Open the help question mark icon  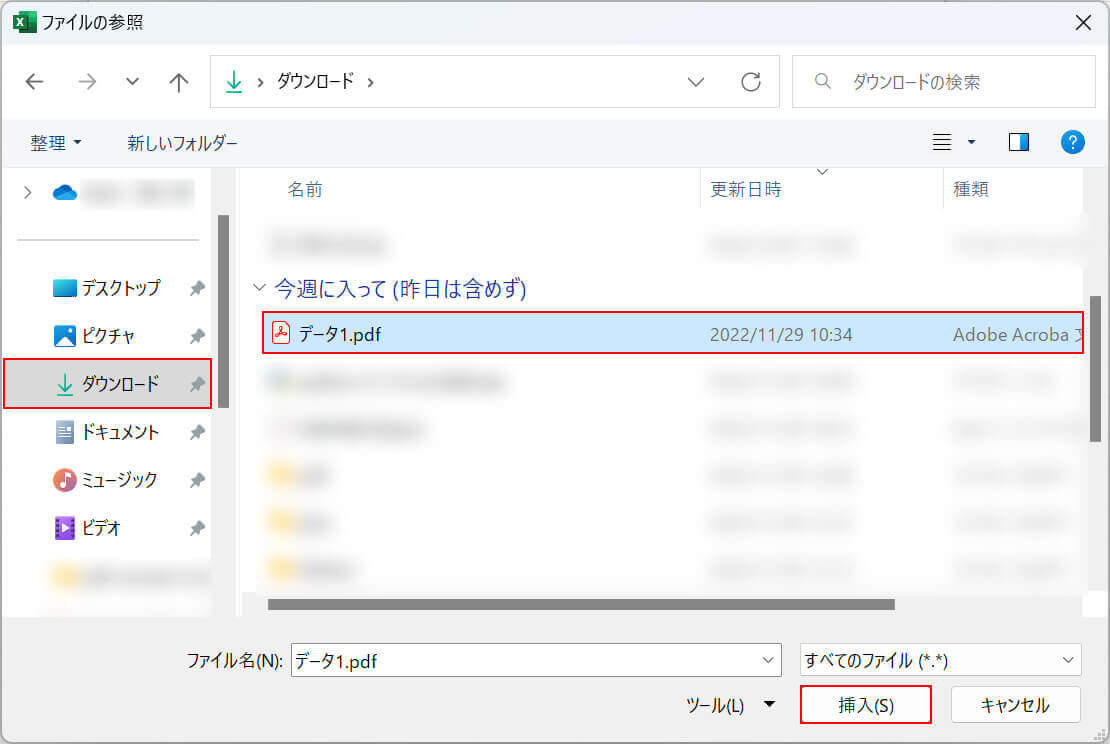pos(1072,142)
